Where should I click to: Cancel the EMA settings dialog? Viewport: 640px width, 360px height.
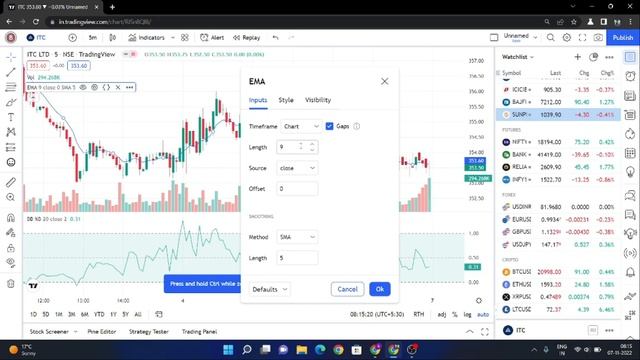(347, 289)
